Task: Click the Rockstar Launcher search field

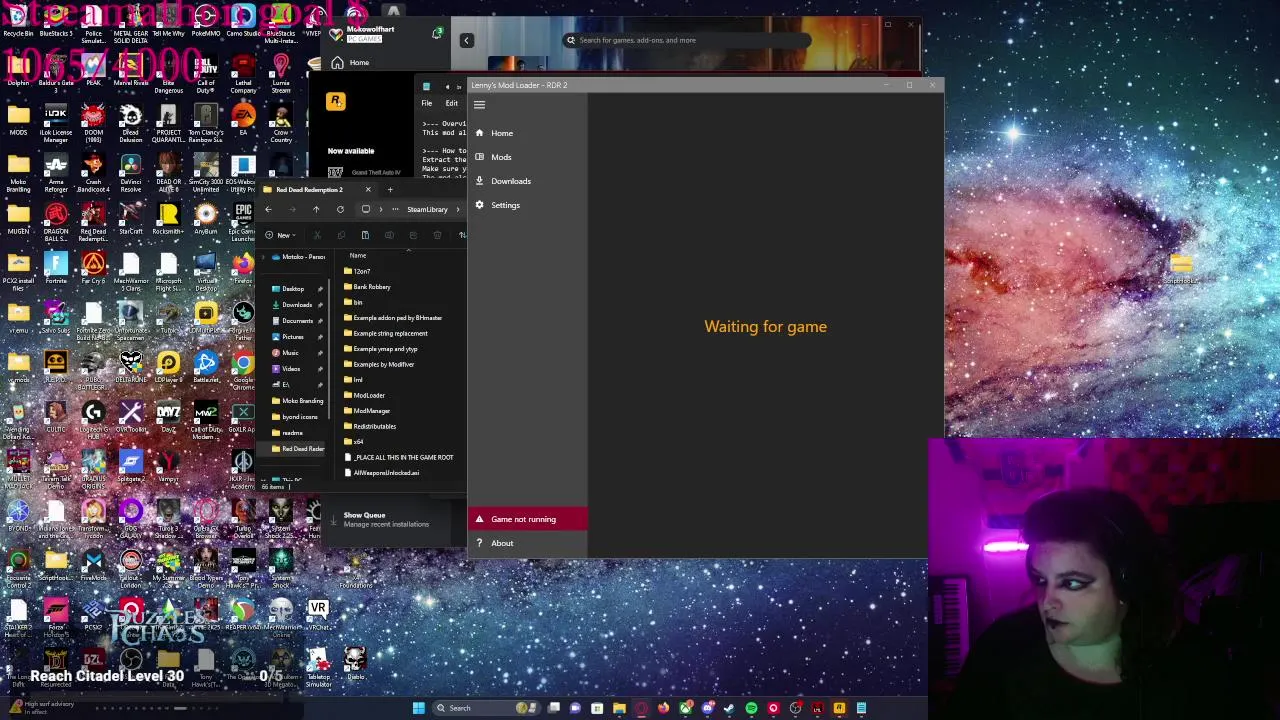Action: pos(685,40)
